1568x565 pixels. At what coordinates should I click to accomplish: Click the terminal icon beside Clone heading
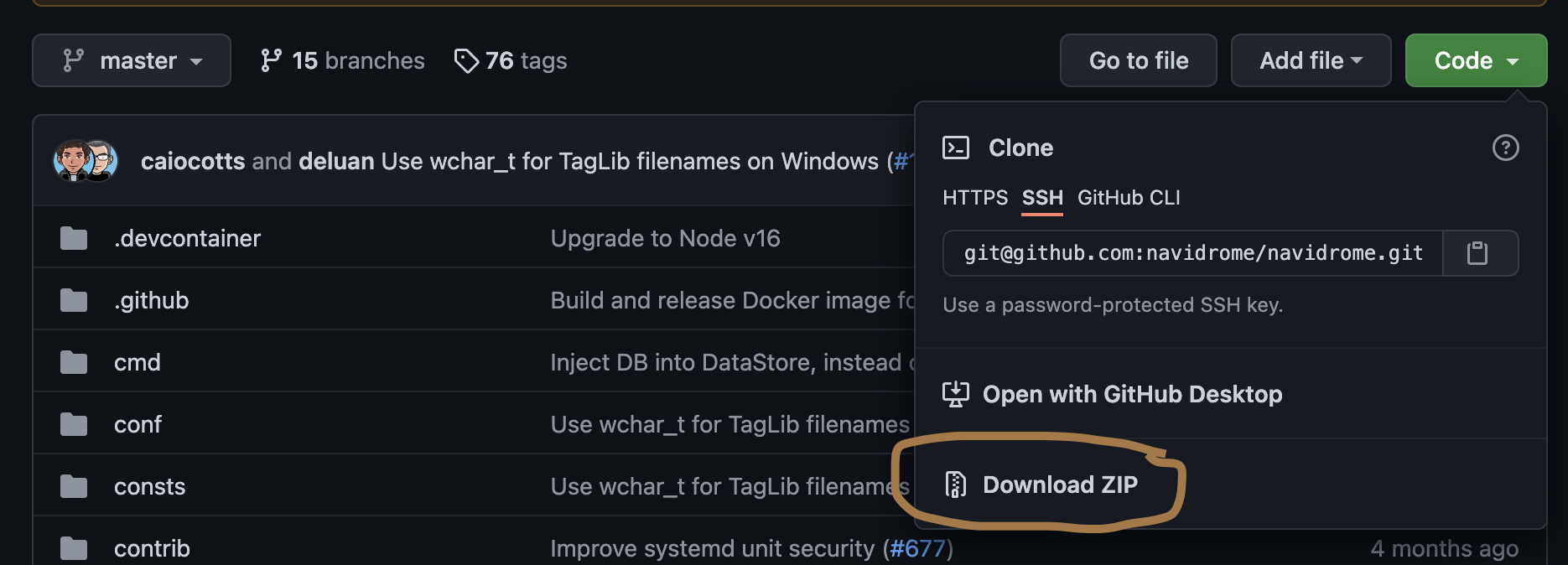coord(956,147)
